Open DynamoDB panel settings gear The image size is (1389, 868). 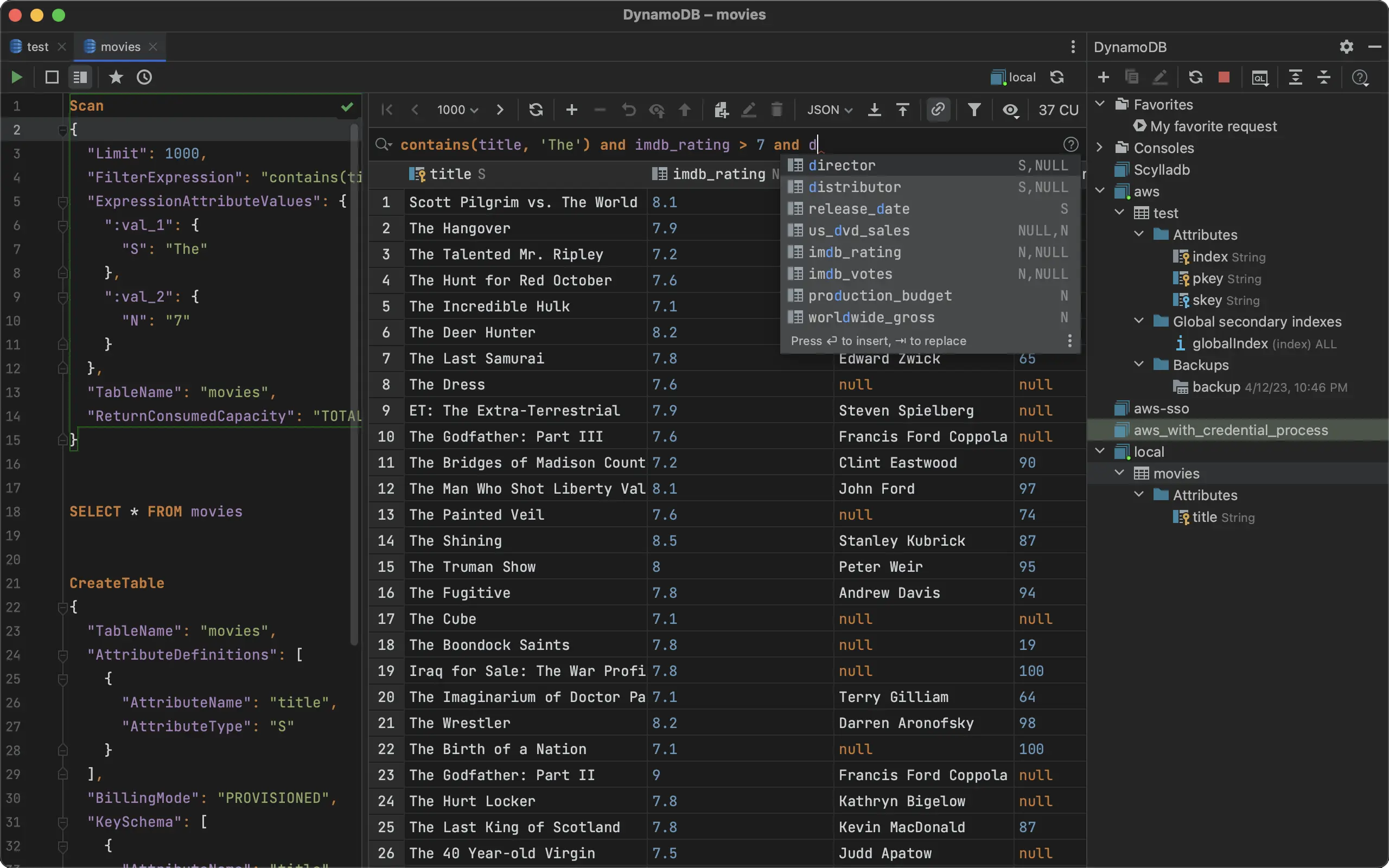click(x=1347, y=47)
